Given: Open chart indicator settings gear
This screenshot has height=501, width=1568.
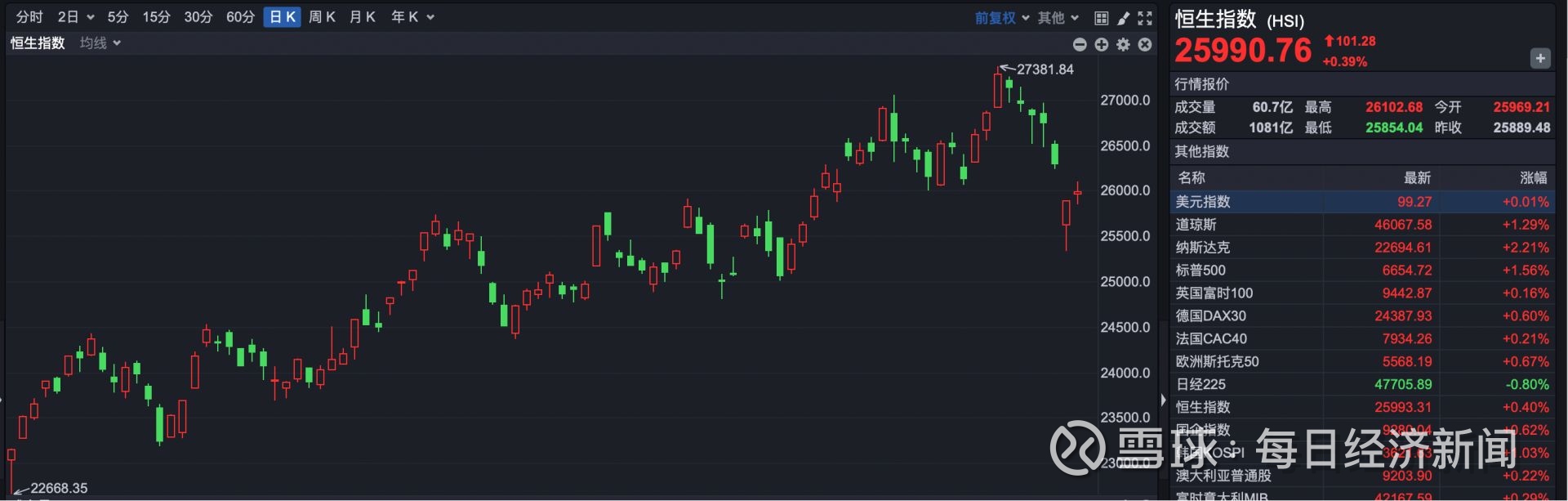Looking at the screenshot, I should pos(1124,44).
